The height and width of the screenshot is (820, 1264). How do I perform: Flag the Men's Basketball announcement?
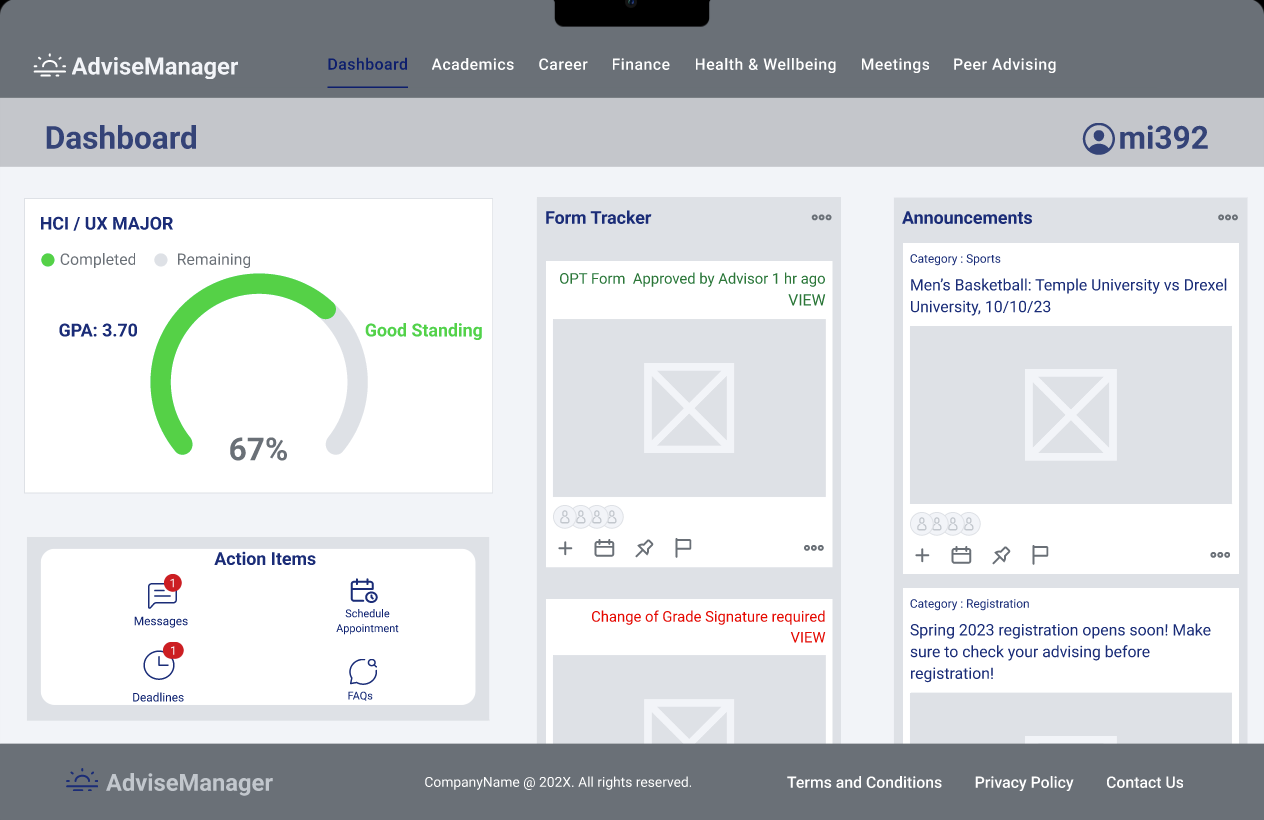pyautogui.click(x=1040, y=555)
